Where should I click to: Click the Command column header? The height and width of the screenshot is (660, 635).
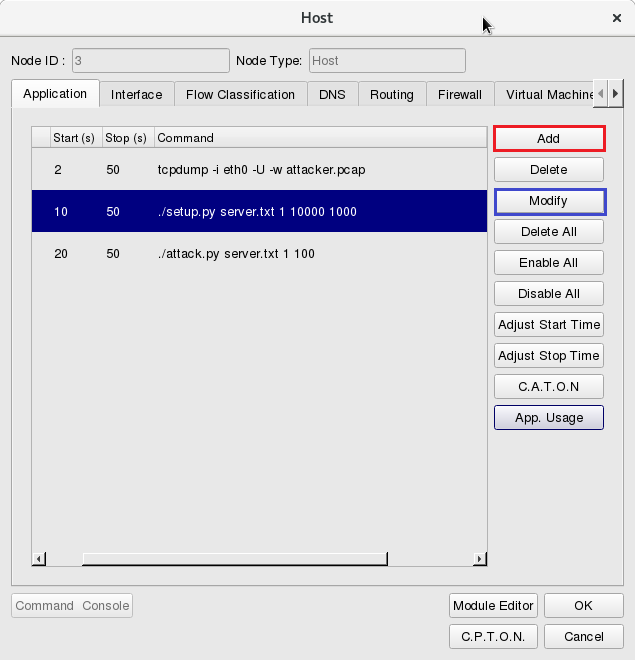coord(321,138)
